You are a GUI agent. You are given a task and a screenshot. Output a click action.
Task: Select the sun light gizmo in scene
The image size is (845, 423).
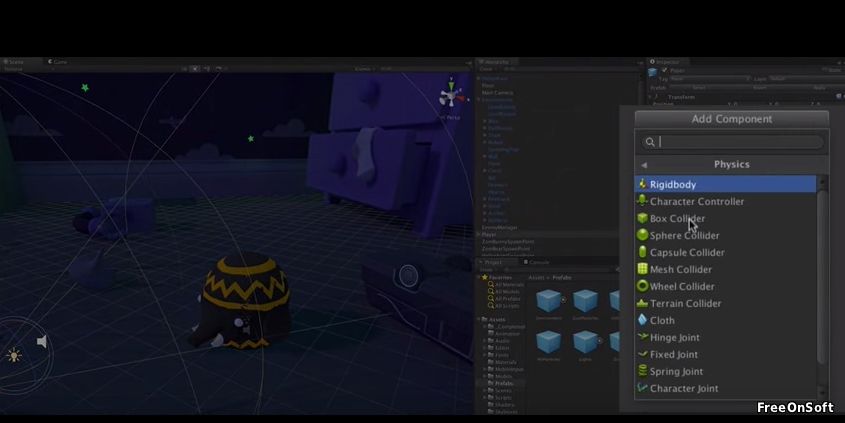[x=14, y=355]
